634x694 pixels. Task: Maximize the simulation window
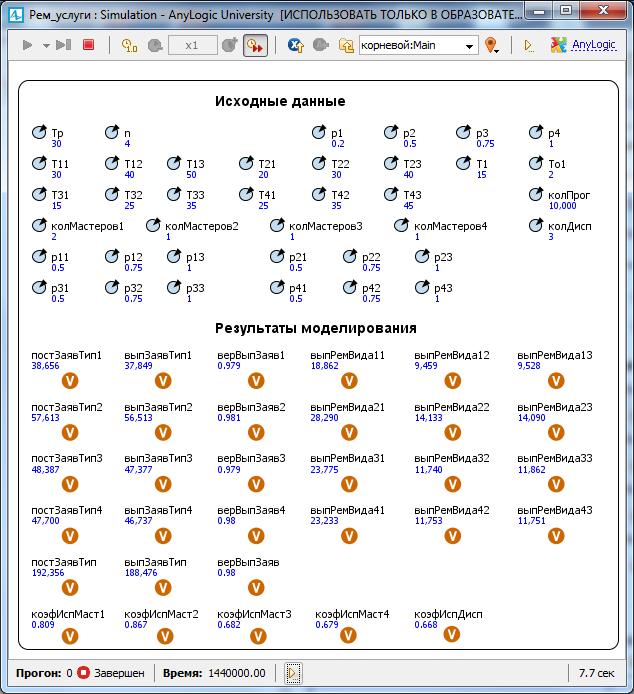(x=565, y=12)
